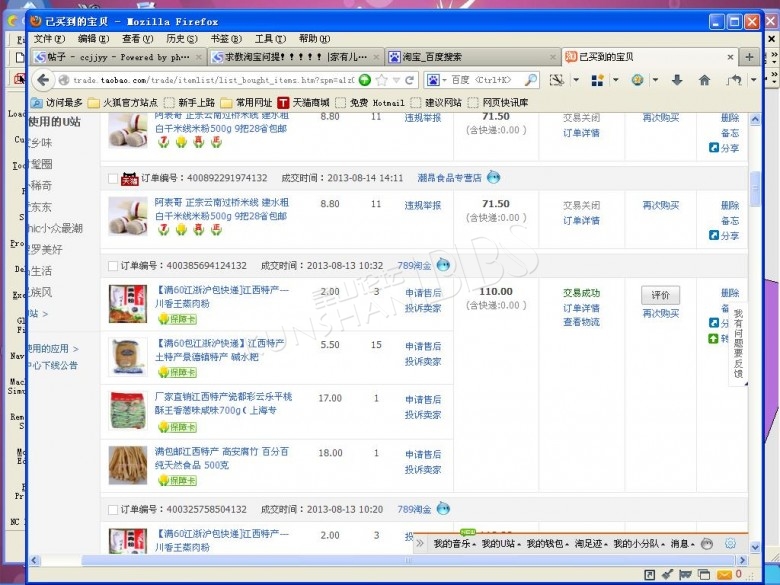Viewport: 780px width, 585px height.
Task: Click Wangwang icon next to 潮昂食品专营店
Action: (493, 177)
